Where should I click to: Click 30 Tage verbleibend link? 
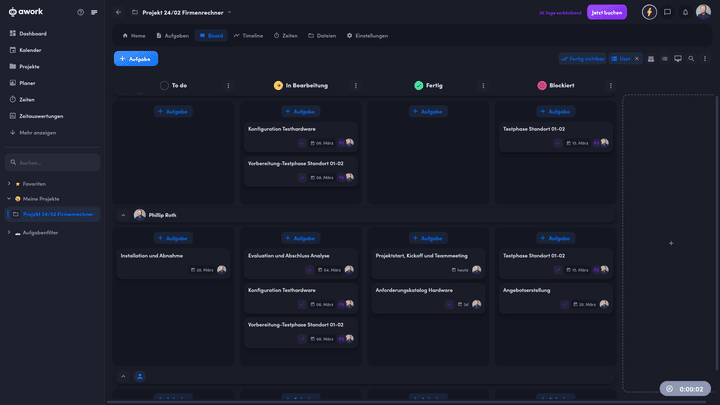560,13
